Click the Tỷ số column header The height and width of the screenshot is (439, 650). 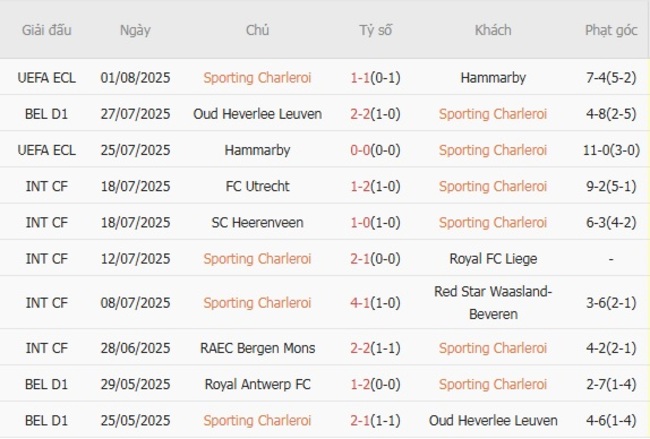(375, 30)
